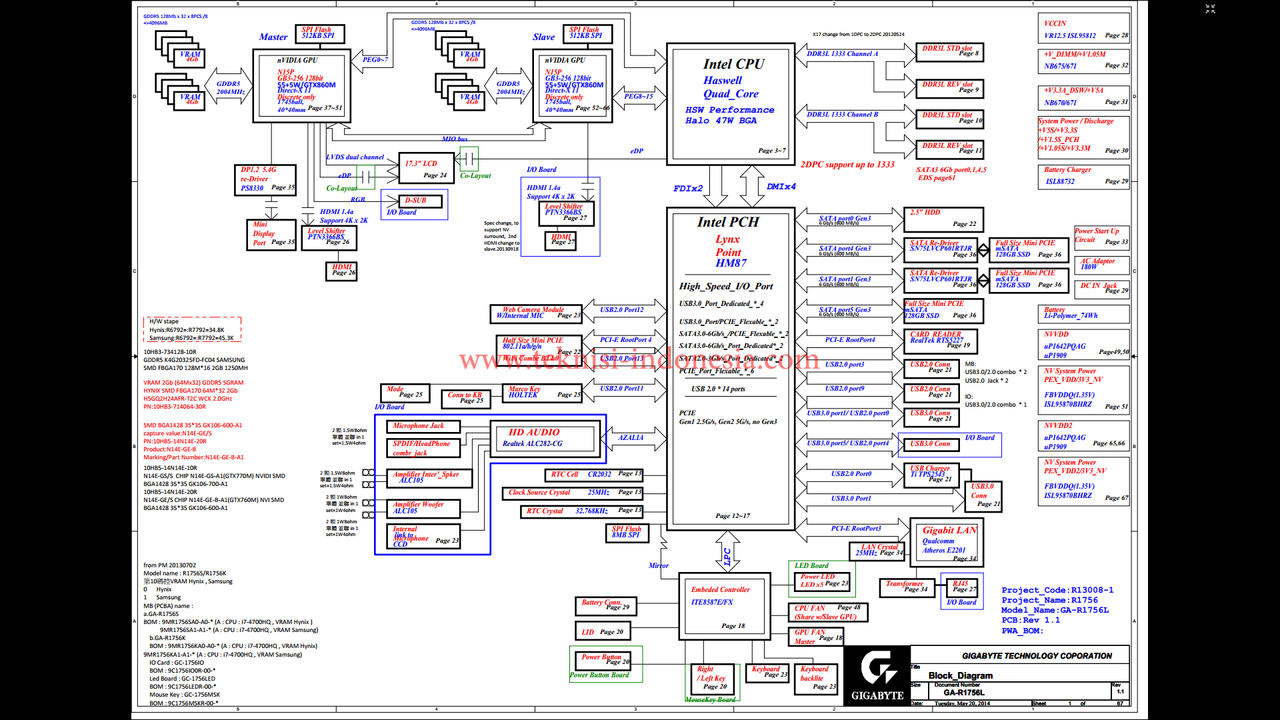Select Level Shifter PTN3366BS Page 26

[330, 236]
